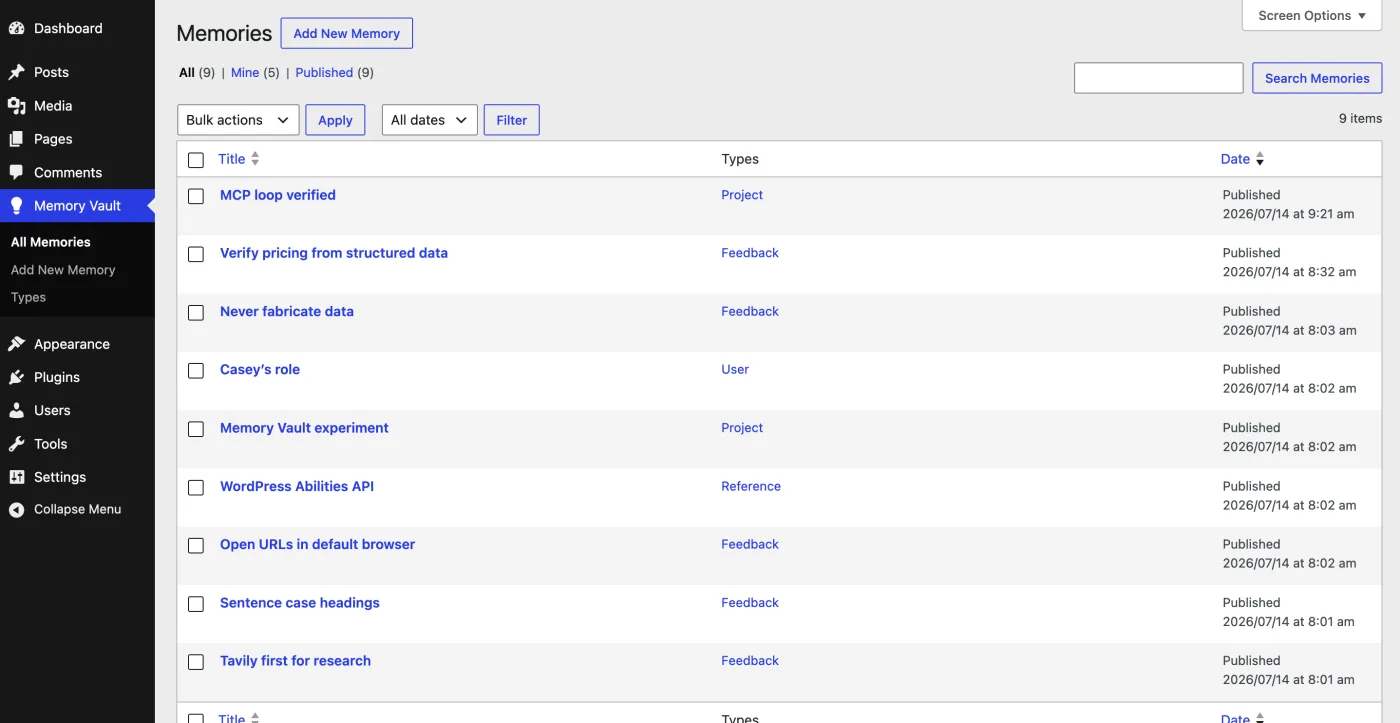
Task: Click the Posts pushpin icon
Action: [16, 72]
